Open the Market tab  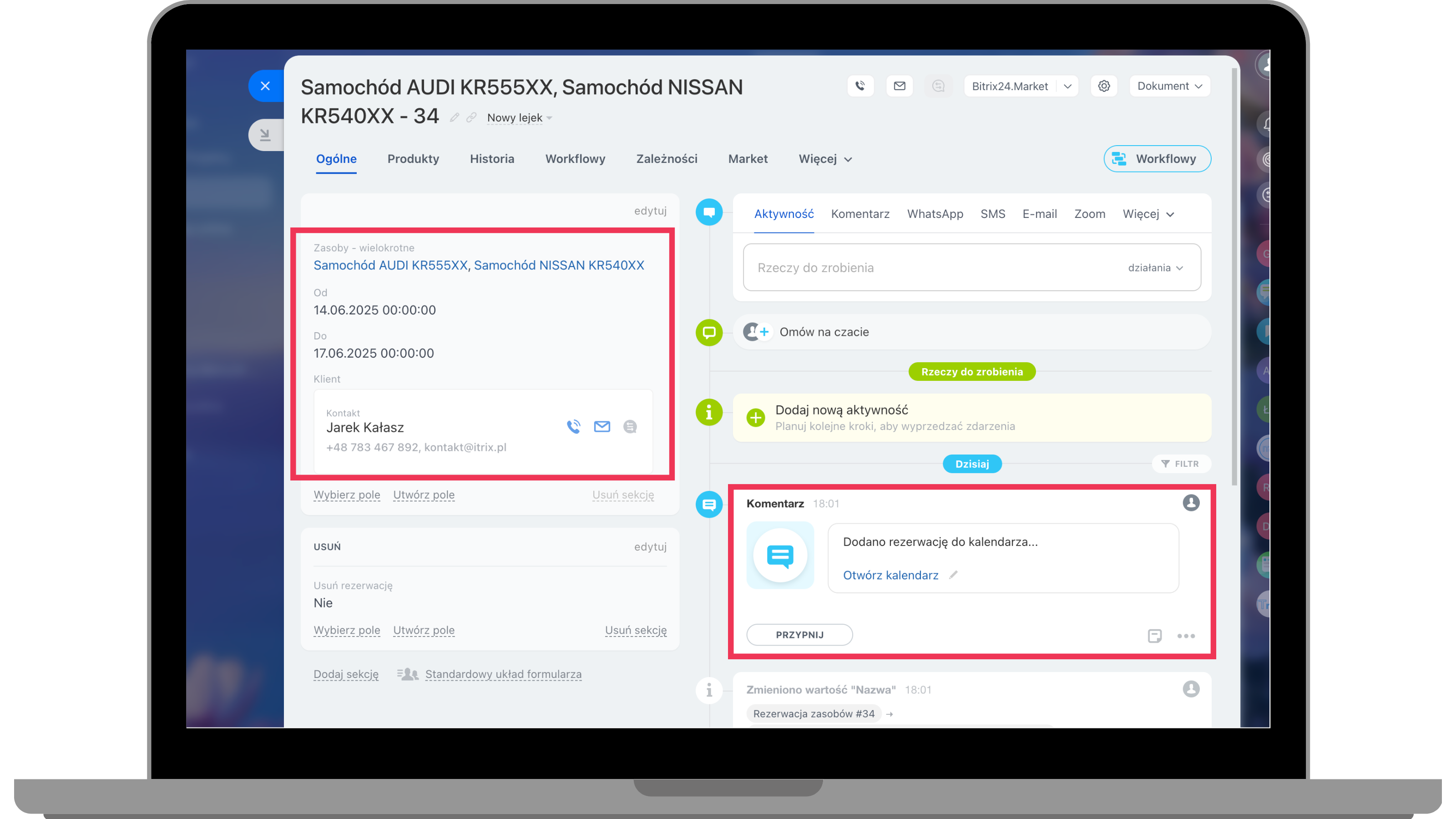747,159
